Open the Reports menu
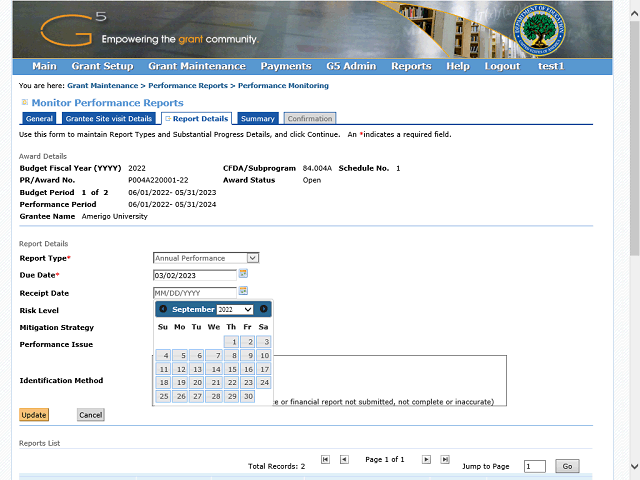 coord(411,66)
